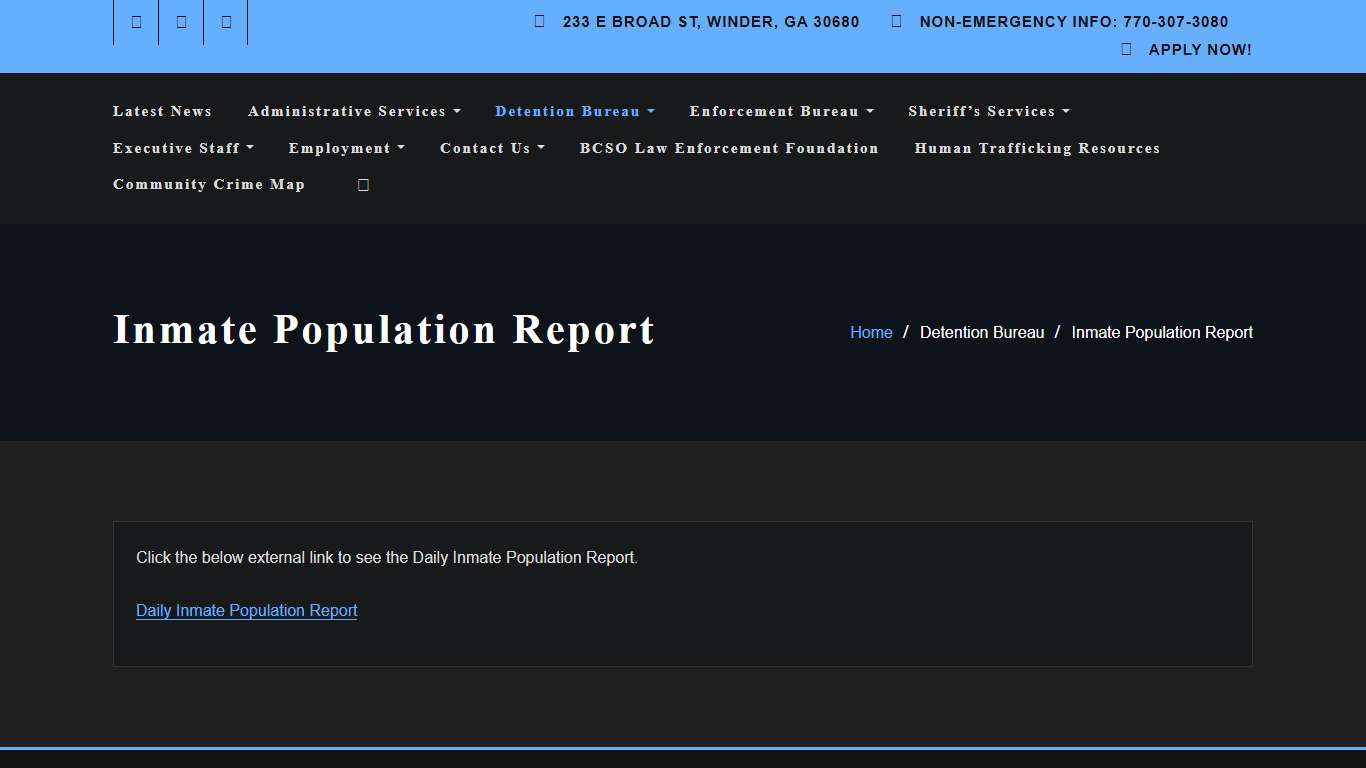Expand the Contact Us dropdown

coord(492,148)
